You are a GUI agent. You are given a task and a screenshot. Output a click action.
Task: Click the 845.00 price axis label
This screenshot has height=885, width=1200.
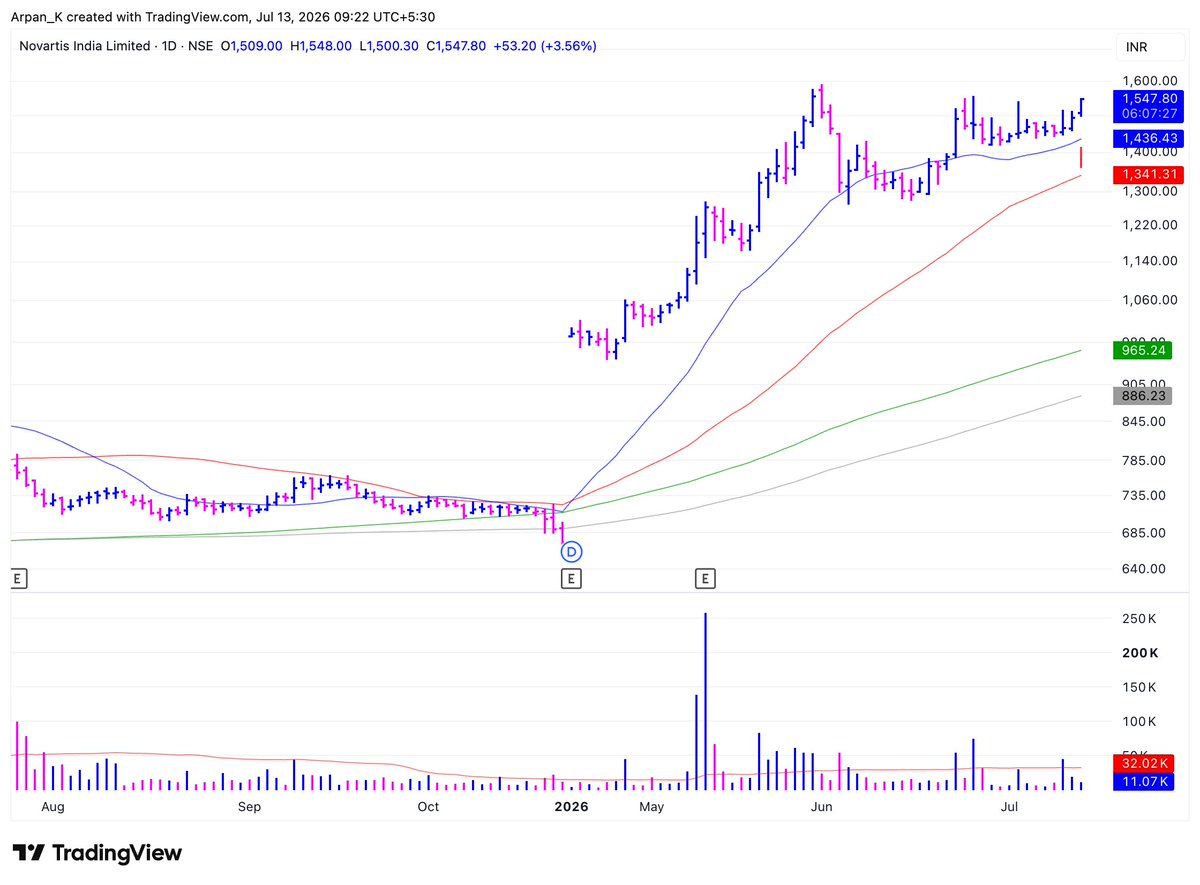click(1143, 421)
